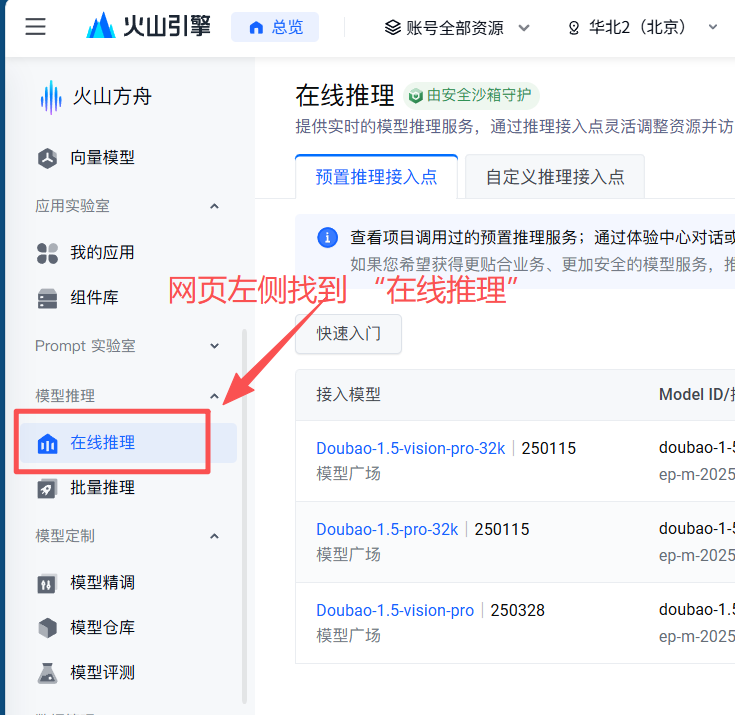This screenshot has height=715, width=735.
Task: Click the 火山方舟 waveform logo
Action: pyautogui.click(x=51, y=98)
